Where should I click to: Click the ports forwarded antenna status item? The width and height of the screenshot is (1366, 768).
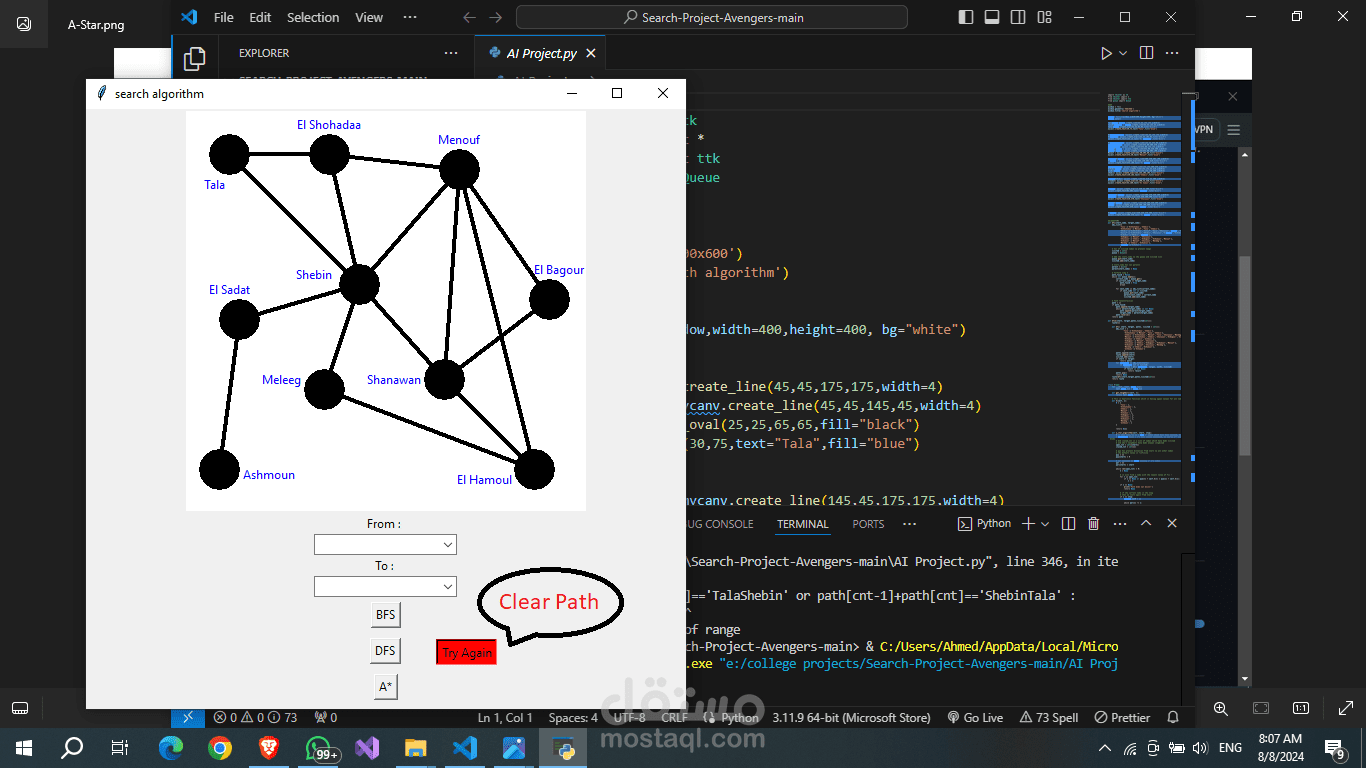tap(326, 717)
